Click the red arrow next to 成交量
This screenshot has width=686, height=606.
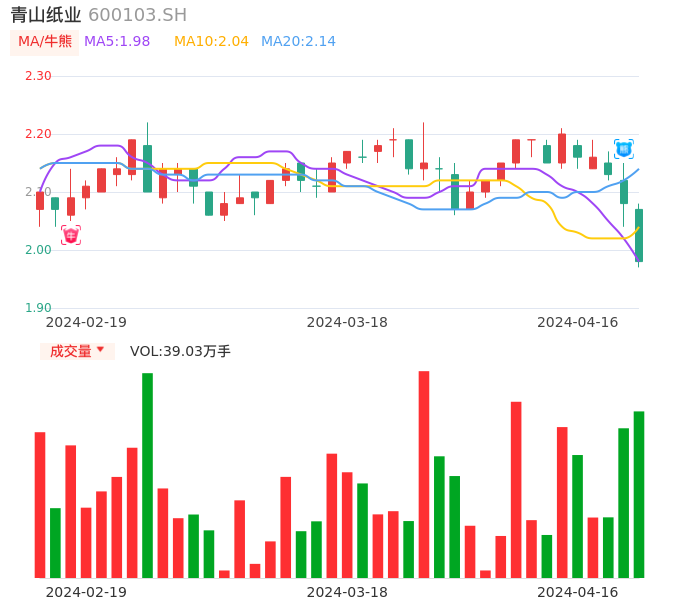click(100, 350)
